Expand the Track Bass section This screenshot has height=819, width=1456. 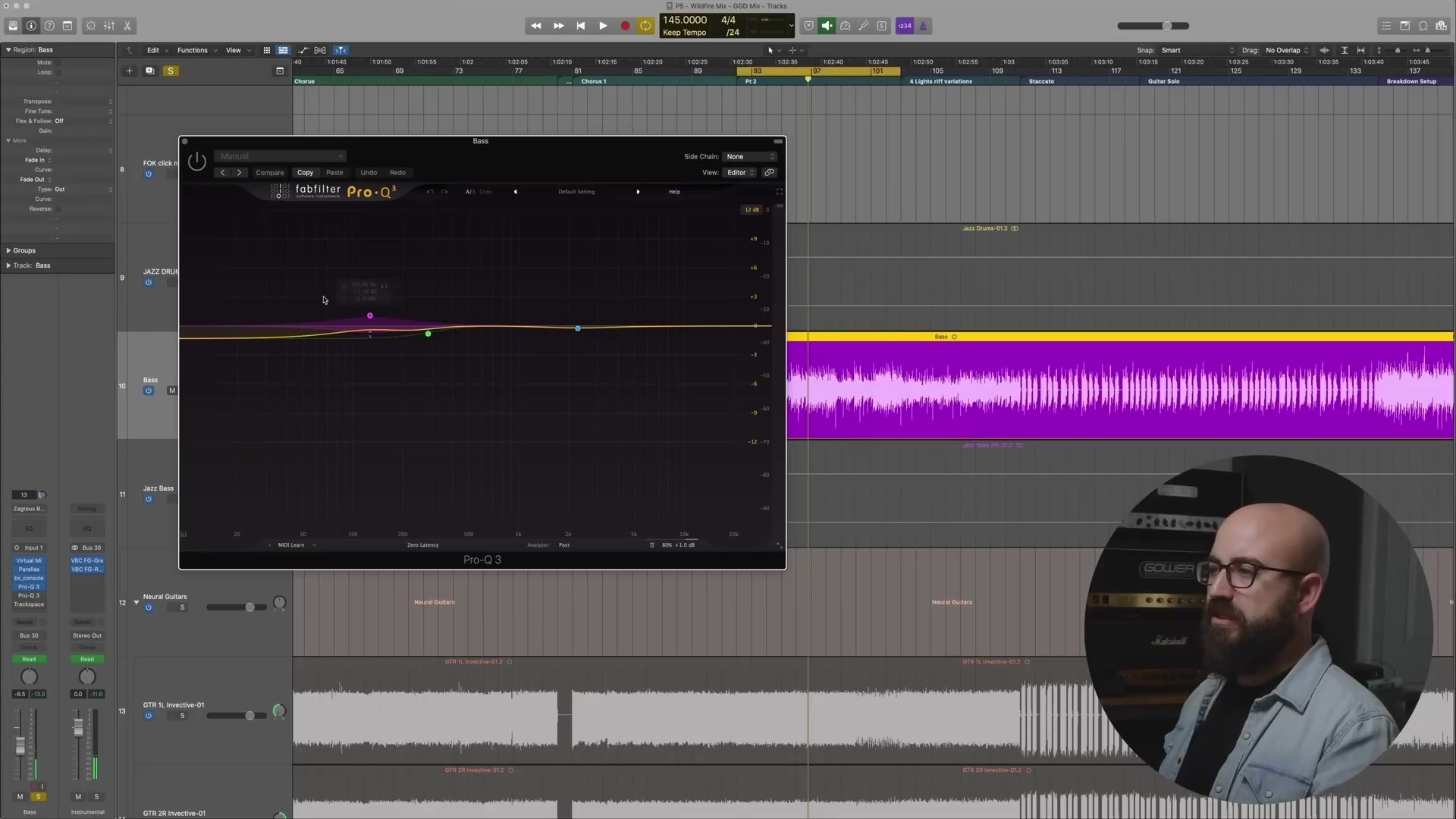coord(8,265)
